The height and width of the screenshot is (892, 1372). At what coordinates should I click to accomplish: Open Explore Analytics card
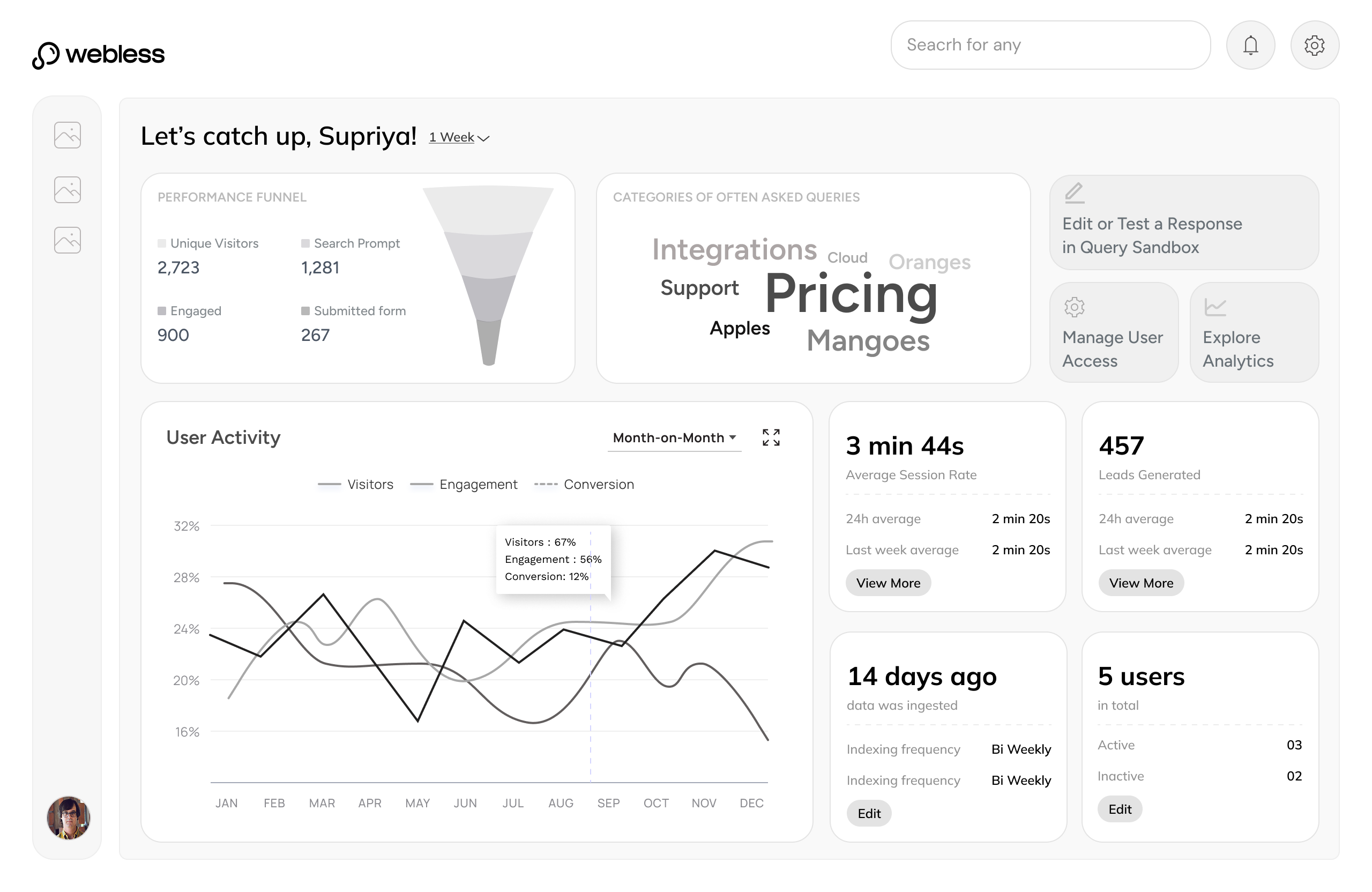pos(1254,333)
